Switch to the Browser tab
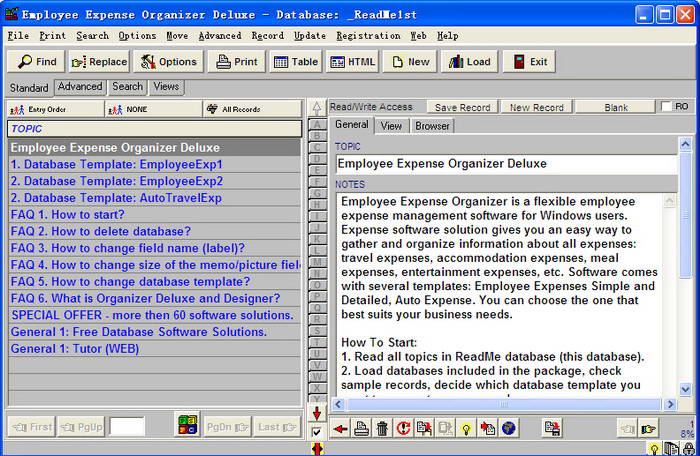 [432, 126]
